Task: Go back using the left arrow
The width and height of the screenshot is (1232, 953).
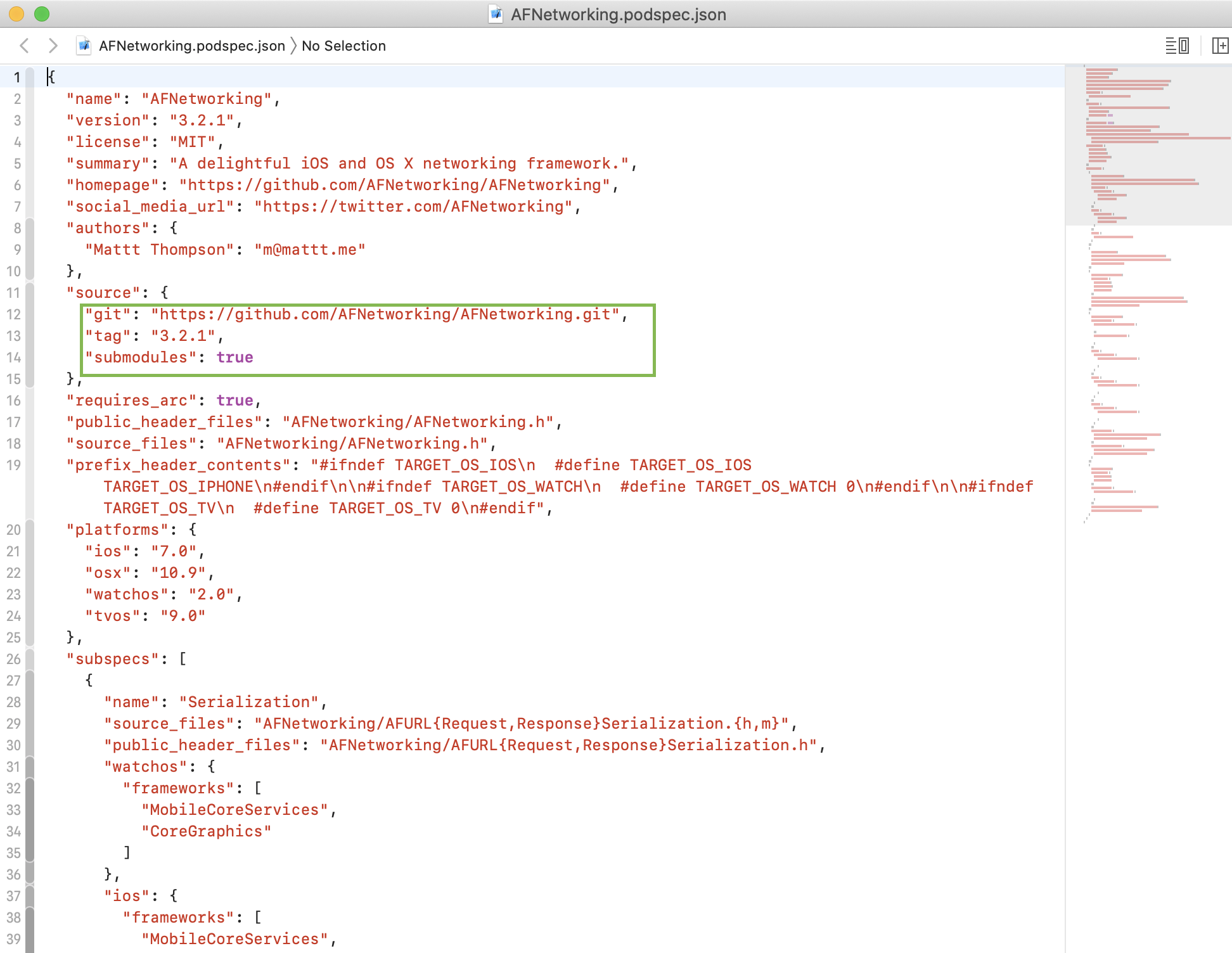Action: tap(24, 46)
